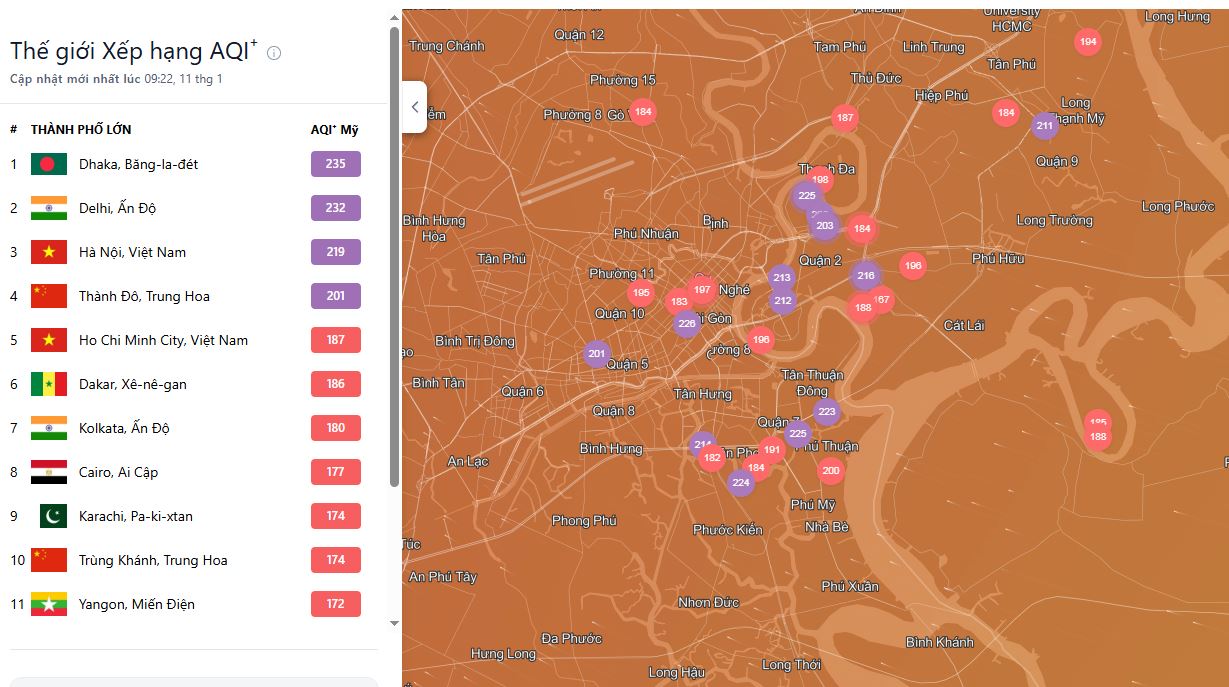1229x687 pixels.
Task: Open Ho Chi Minh City, Việt Nam entry
Action: coord(163,340)
